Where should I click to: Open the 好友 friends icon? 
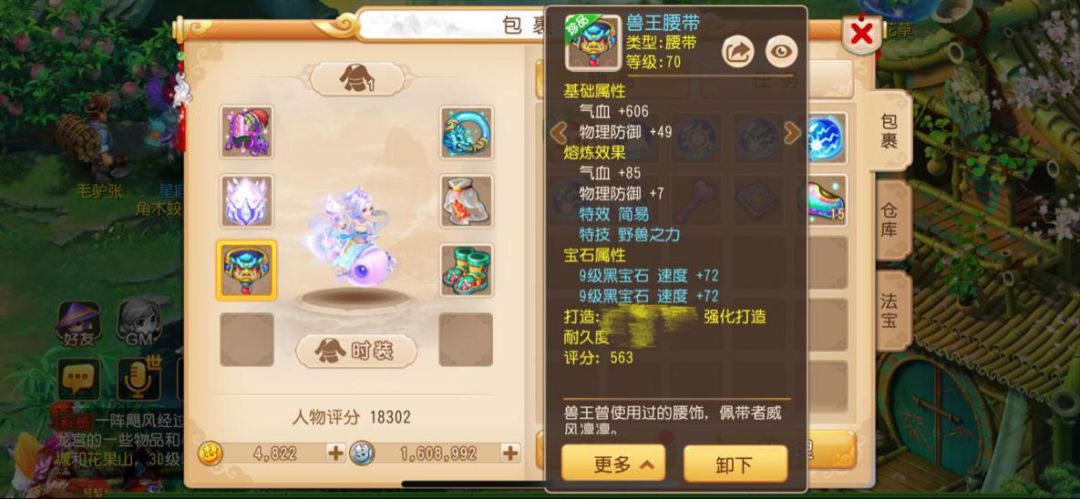point(79,323)
